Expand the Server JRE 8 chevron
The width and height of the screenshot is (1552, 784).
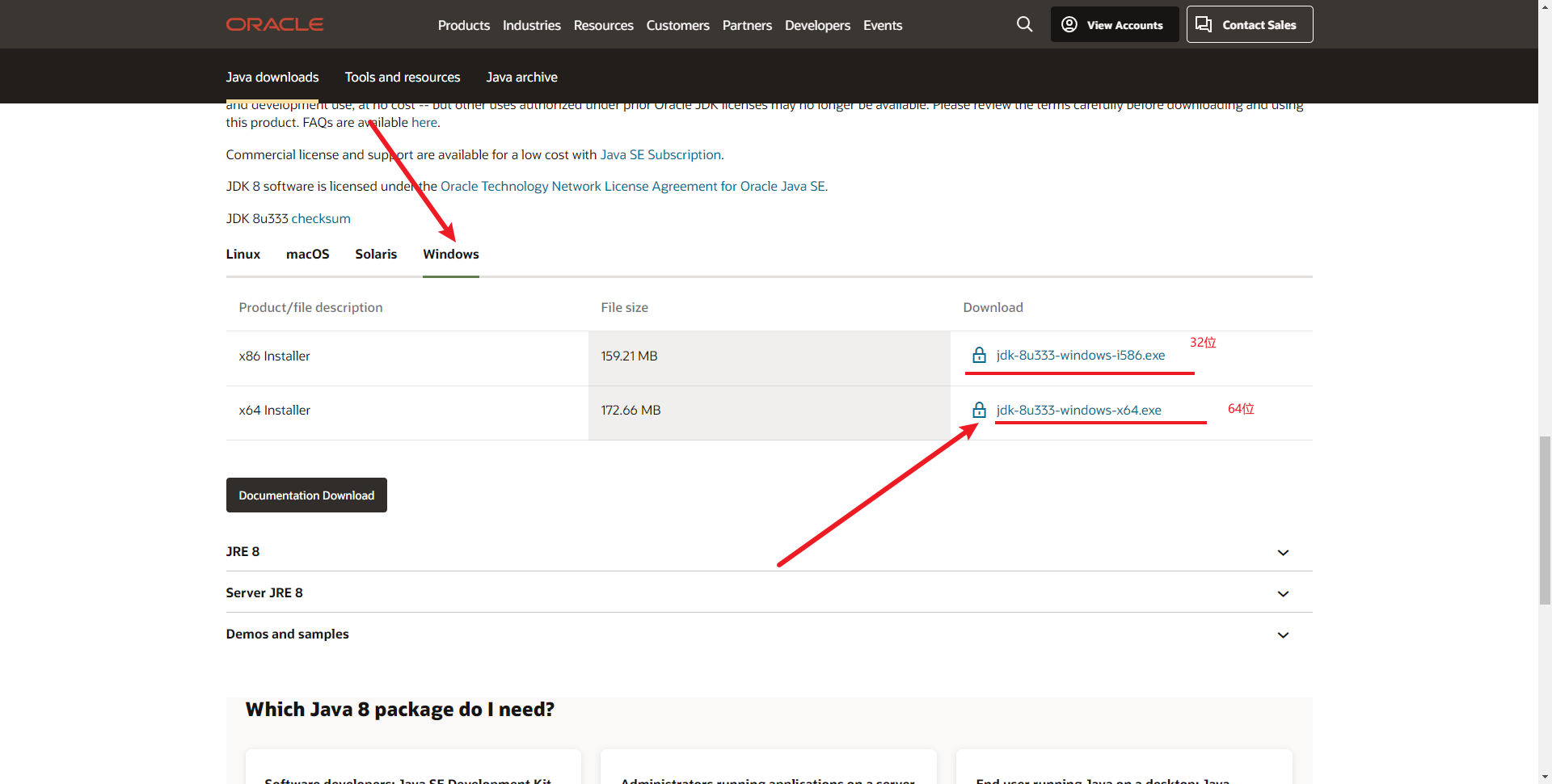click(x=1283, y=594)
